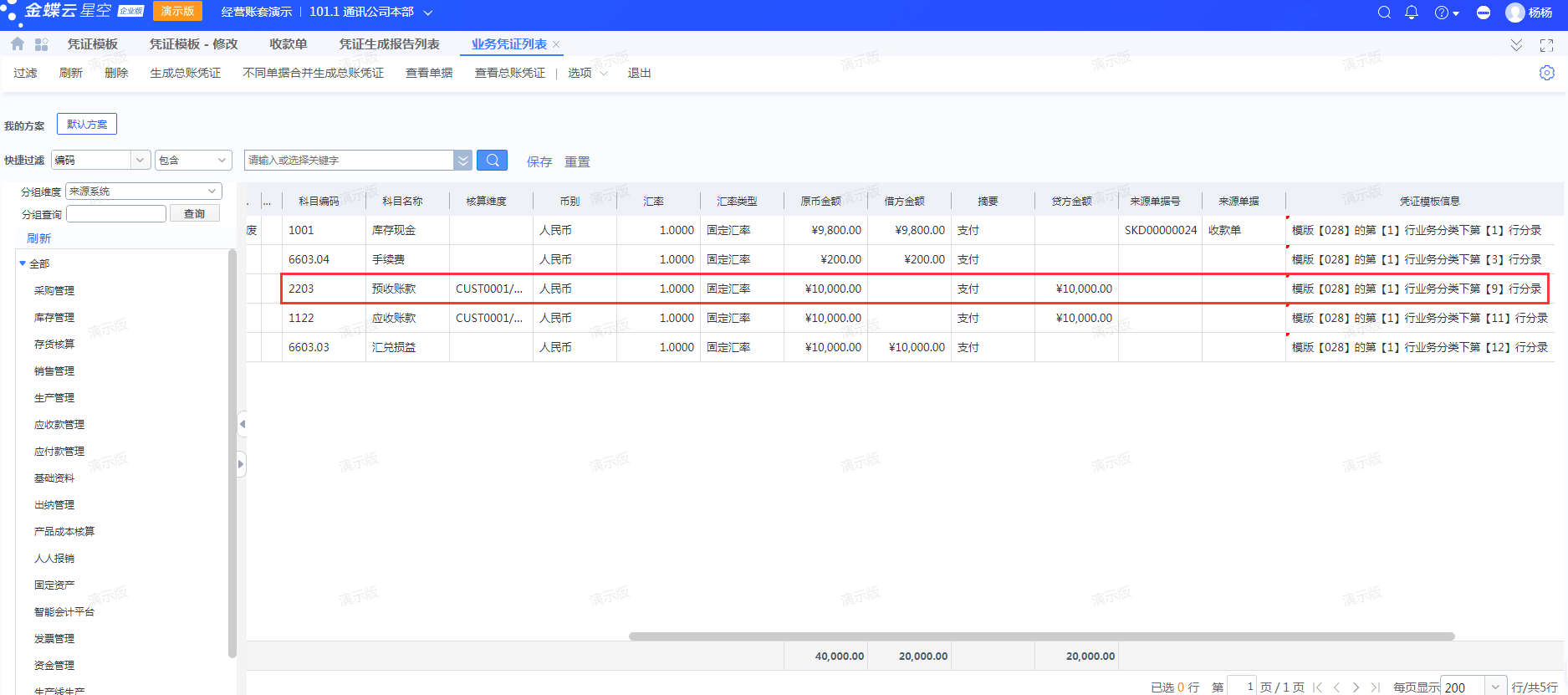Screen dimensions: 1568x695
Task: Click the home icon
Action: [17, 44]
